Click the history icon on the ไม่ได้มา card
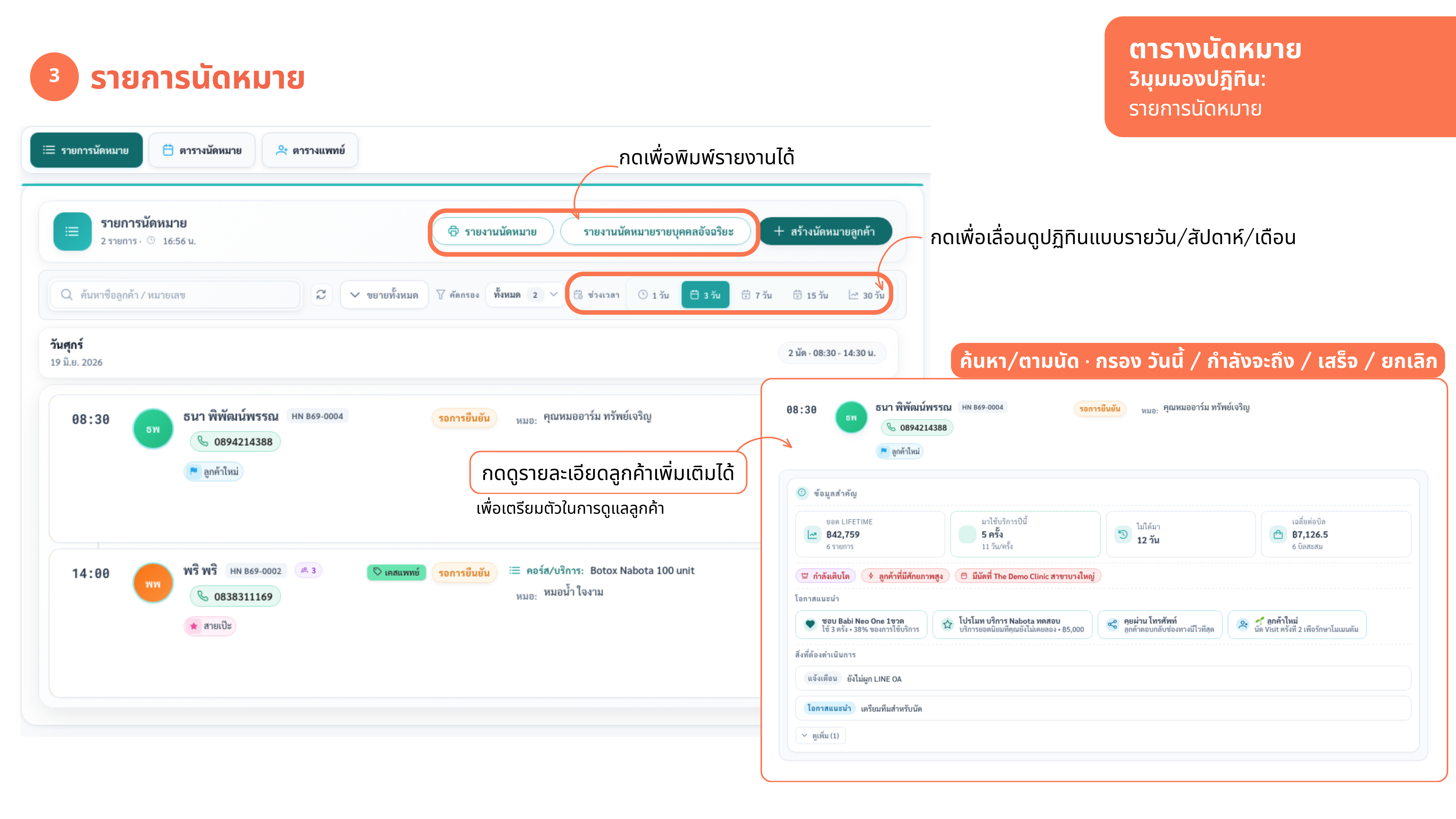The height and width of the screenshot is (819, 1456). (x=1123, y=534)
